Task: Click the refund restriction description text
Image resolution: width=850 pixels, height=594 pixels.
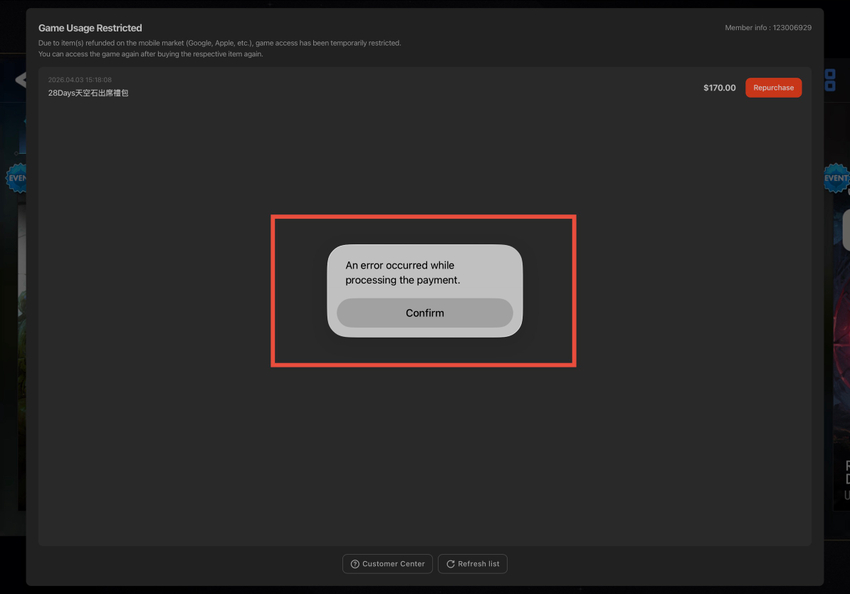Action: click(x=220, y=48)
